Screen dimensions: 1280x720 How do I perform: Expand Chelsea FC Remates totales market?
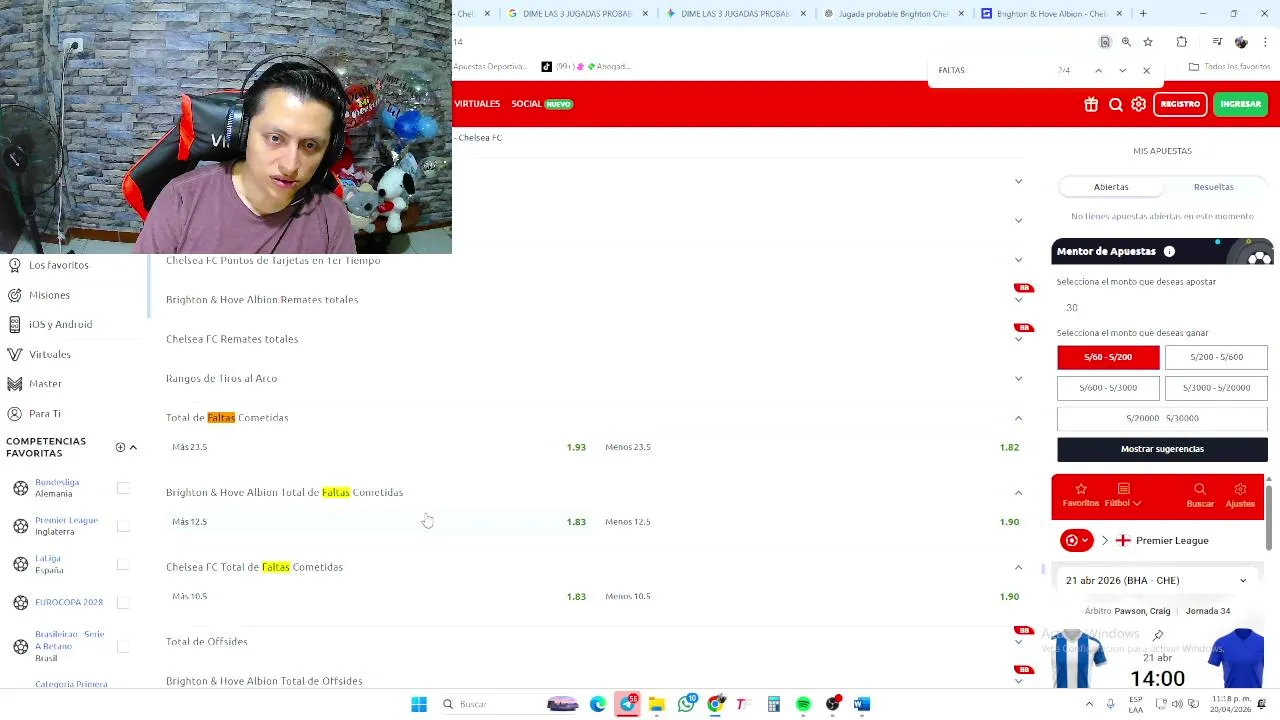click(x=1018, y=339)
